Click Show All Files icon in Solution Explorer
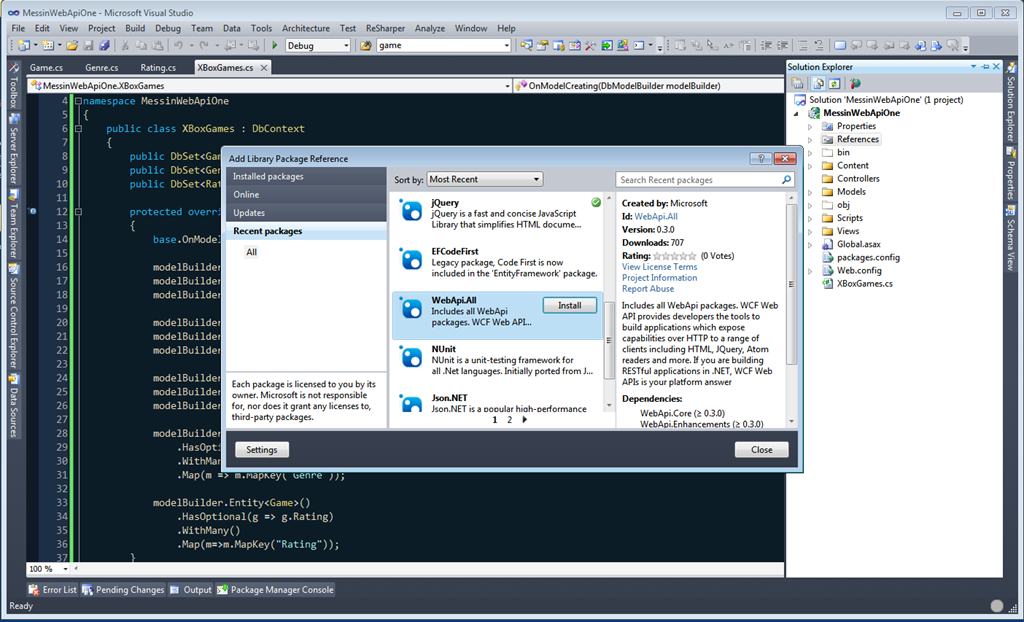 pos(818,83)
